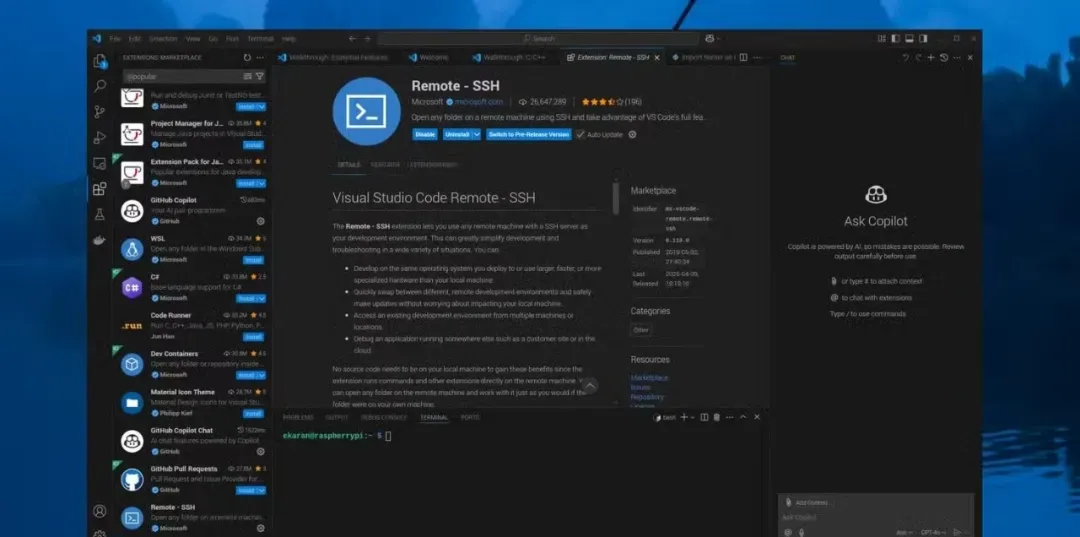Install the WSL extension
The width and height of the screenshot is (1080, 537).
[253, 260]
